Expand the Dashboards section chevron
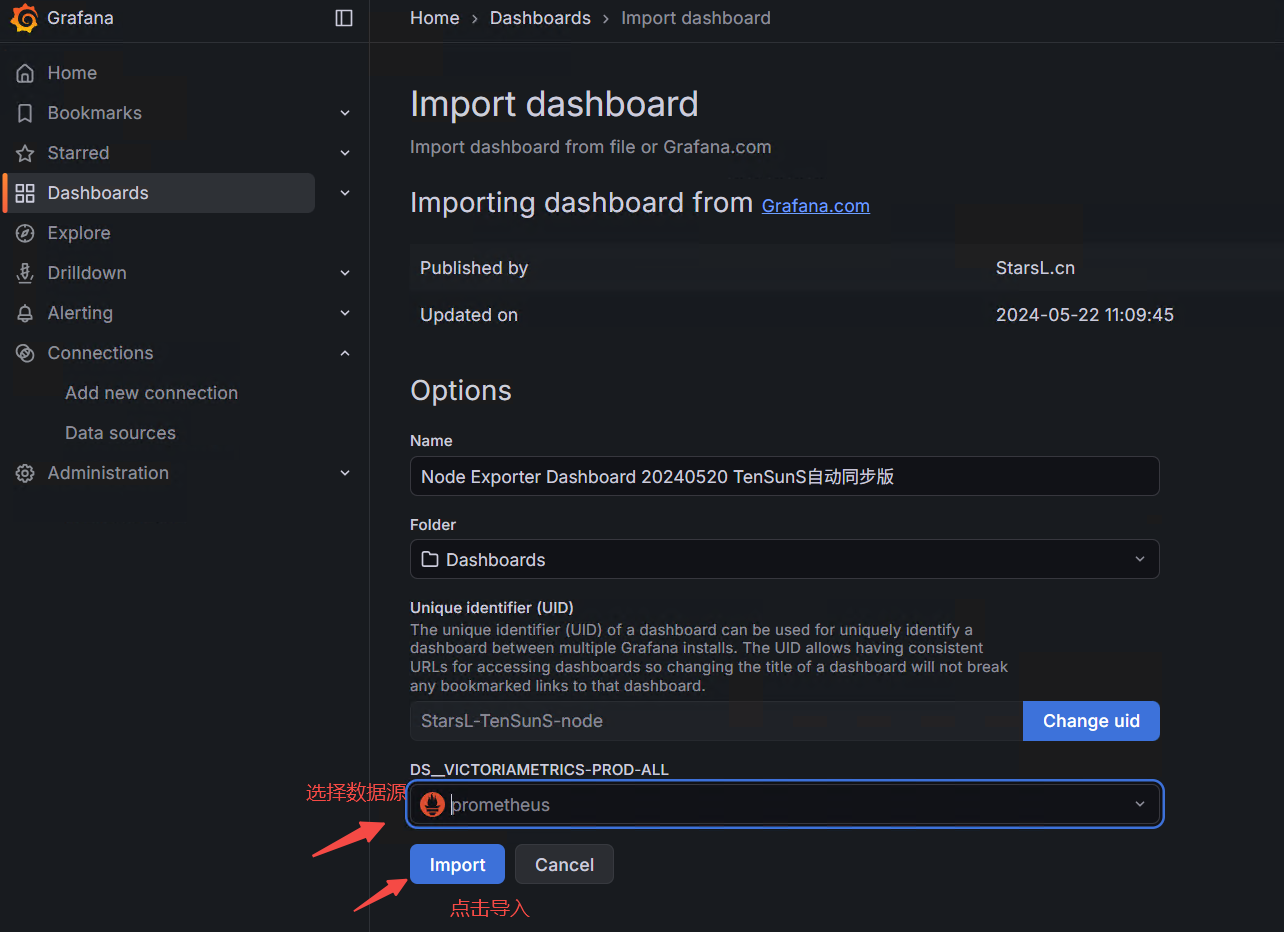The height and width of the screenshot is (932, 1284). [x=345, y=193]
